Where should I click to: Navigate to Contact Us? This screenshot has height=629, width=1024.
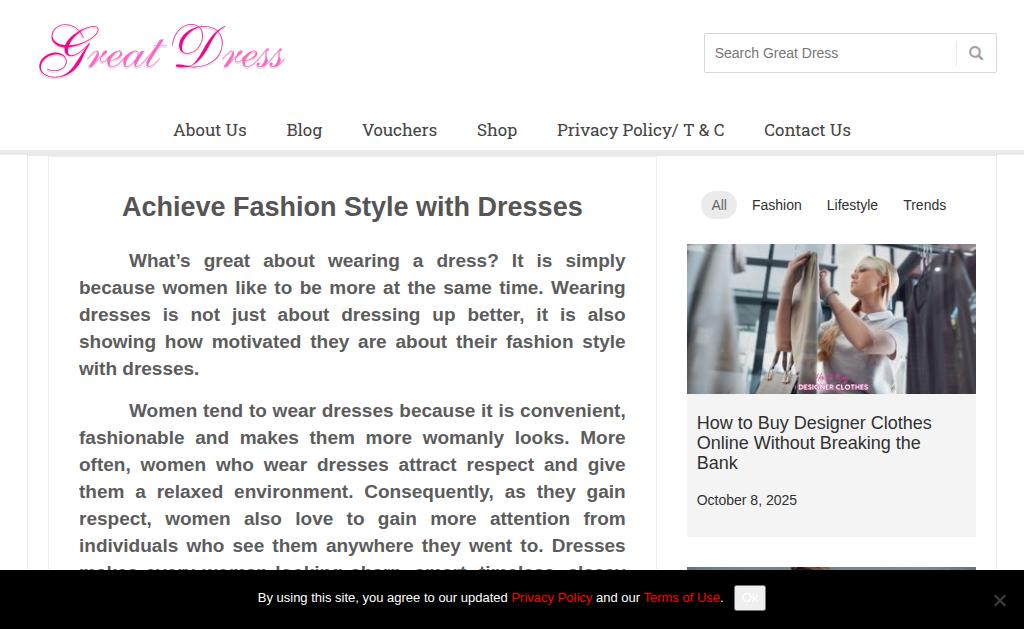[807, 130]
